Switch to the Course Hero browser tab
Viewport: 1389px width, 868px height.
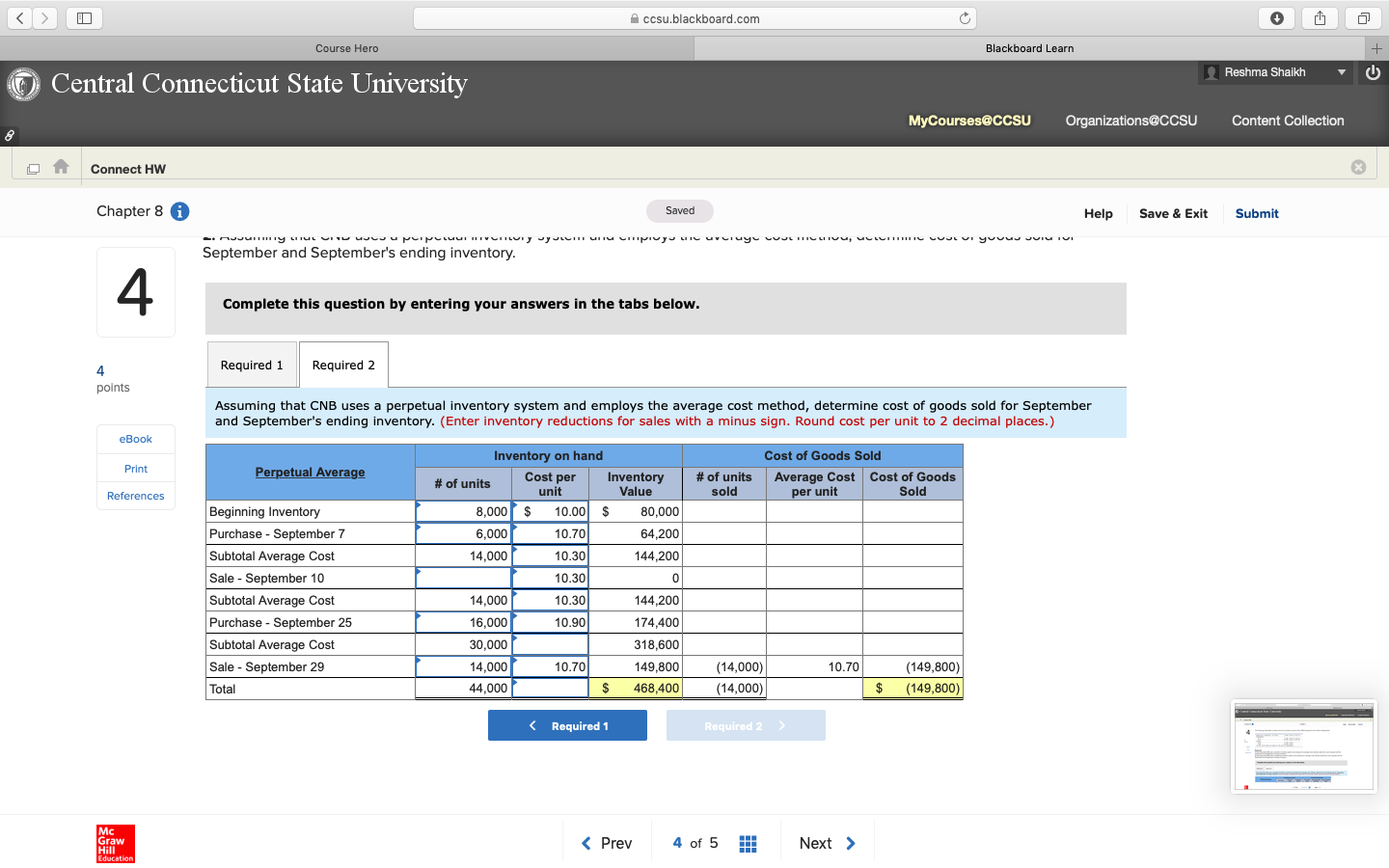[347, 47]
